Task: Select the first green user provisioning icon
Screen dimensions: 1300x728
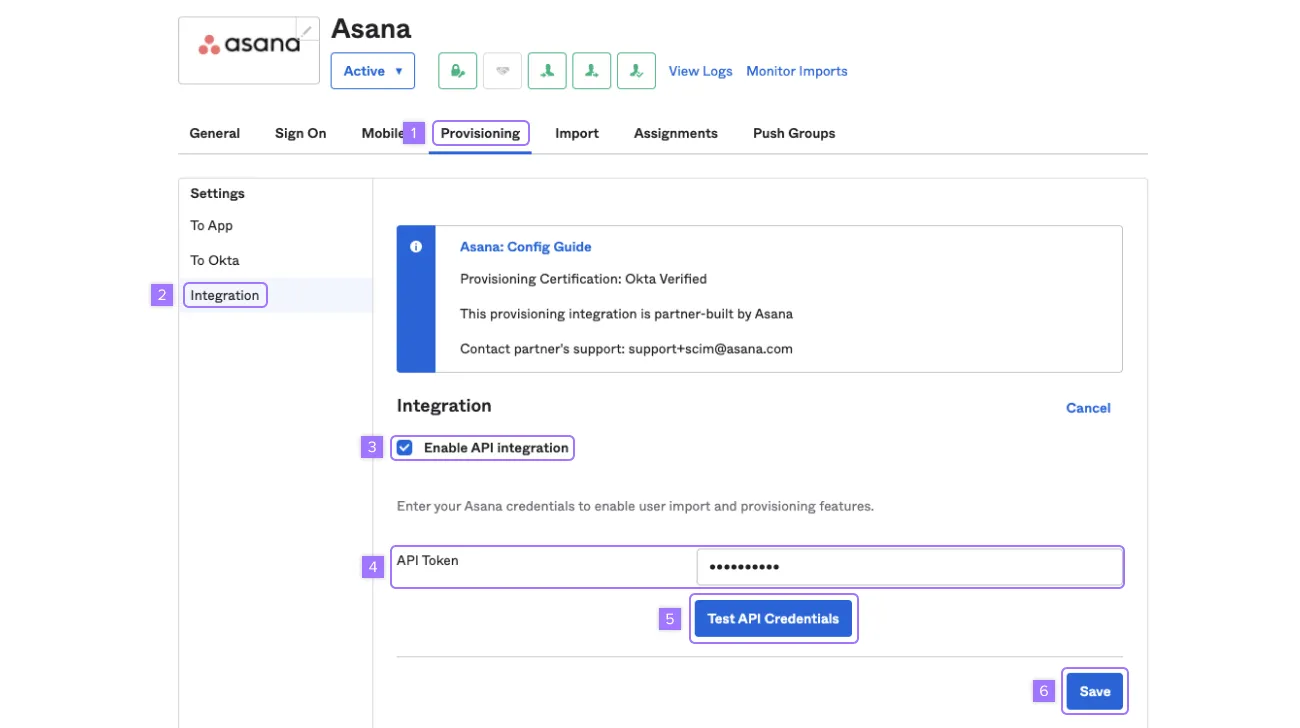Action: [x=547, y=70]
